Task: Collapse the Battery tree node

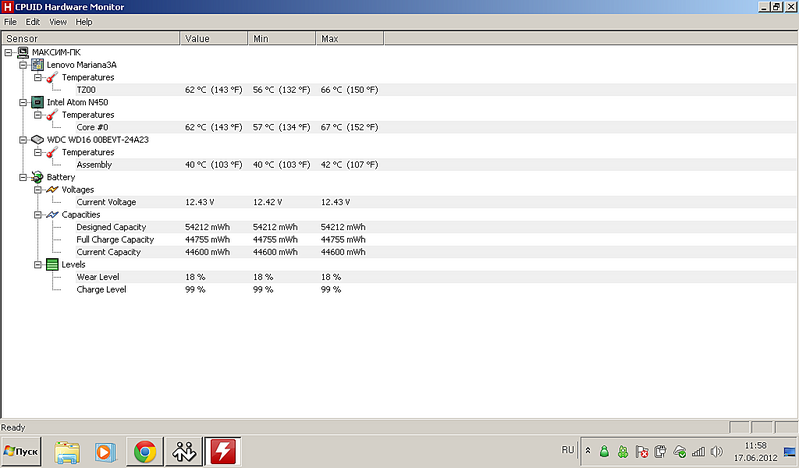Action: point(24,177)
